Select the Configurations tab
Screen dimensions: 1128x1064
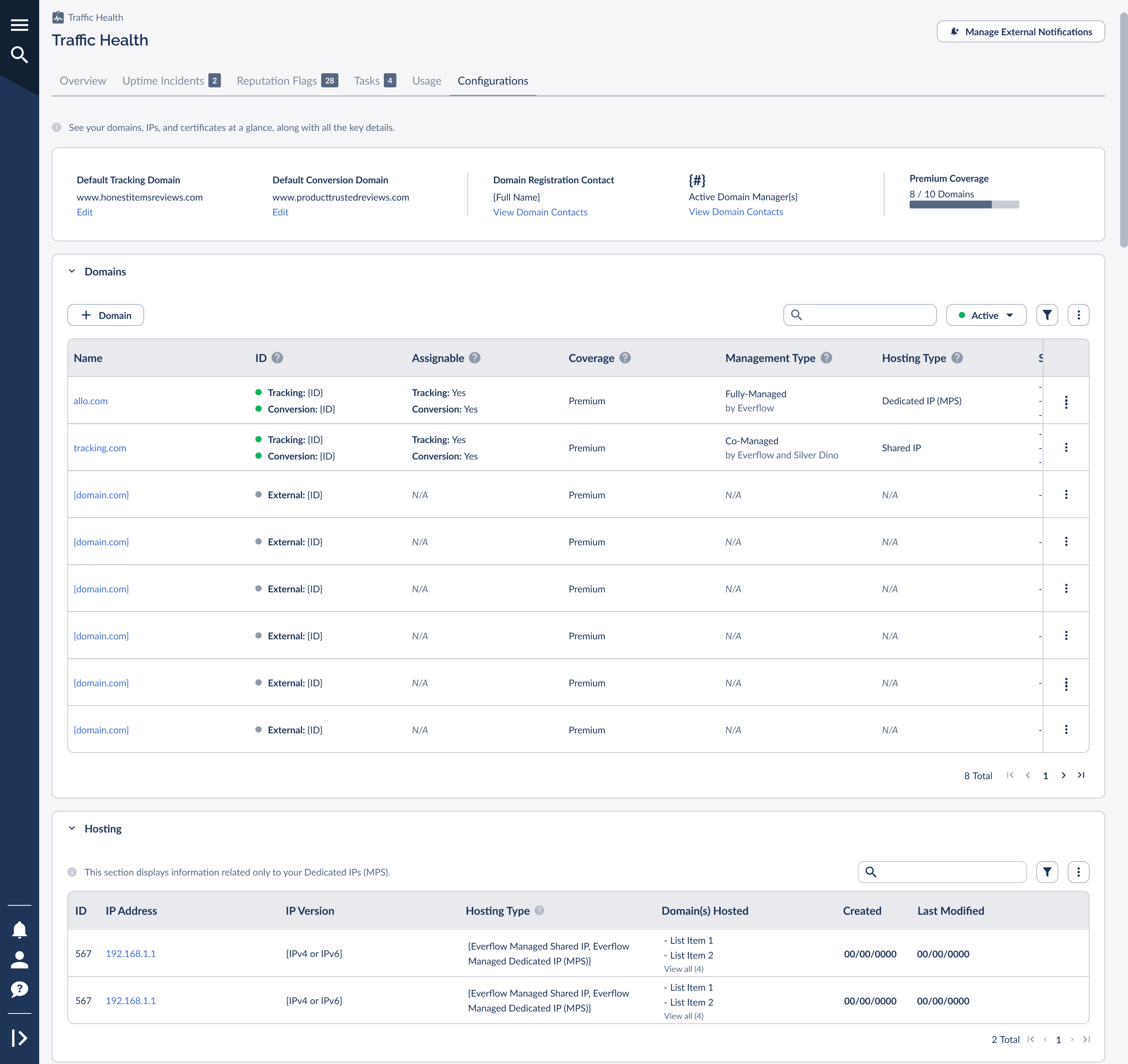pos(492,81)
